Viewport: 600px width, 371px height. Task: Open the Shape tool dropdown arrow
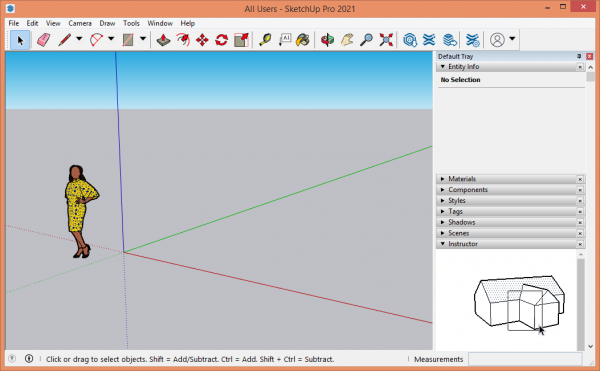pos(143,39)
